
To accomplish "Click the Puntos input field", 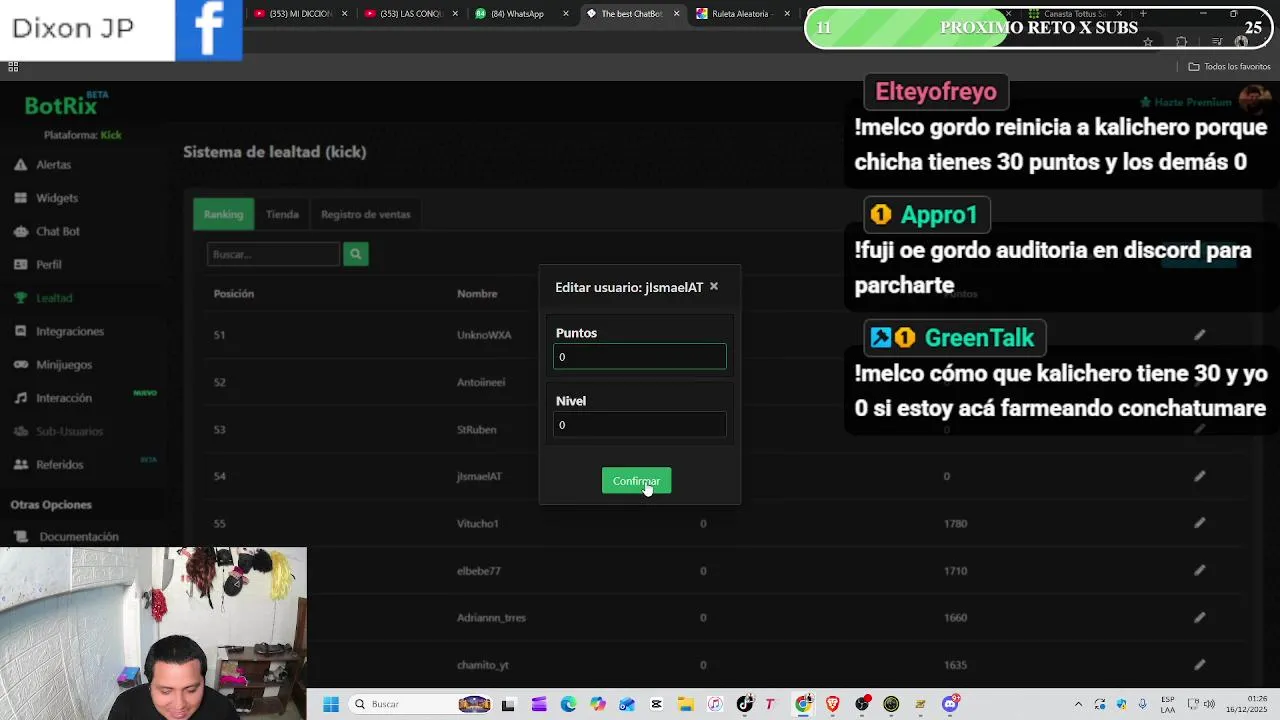I will (x=640, y=357).
